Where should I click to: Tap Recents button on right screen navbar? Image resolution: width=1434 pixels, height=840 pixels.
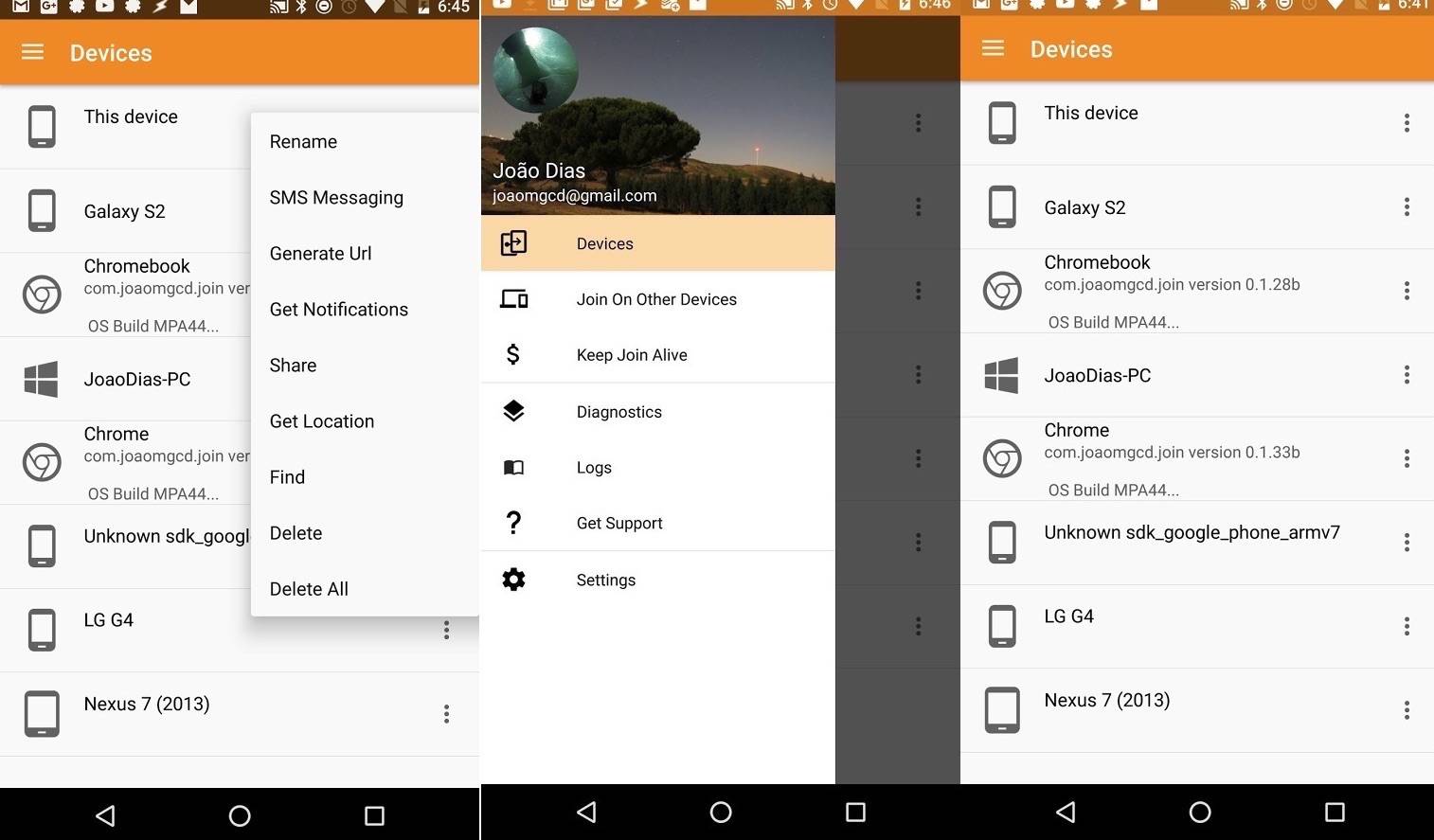pyautogui.click(x=1335, y=812)
